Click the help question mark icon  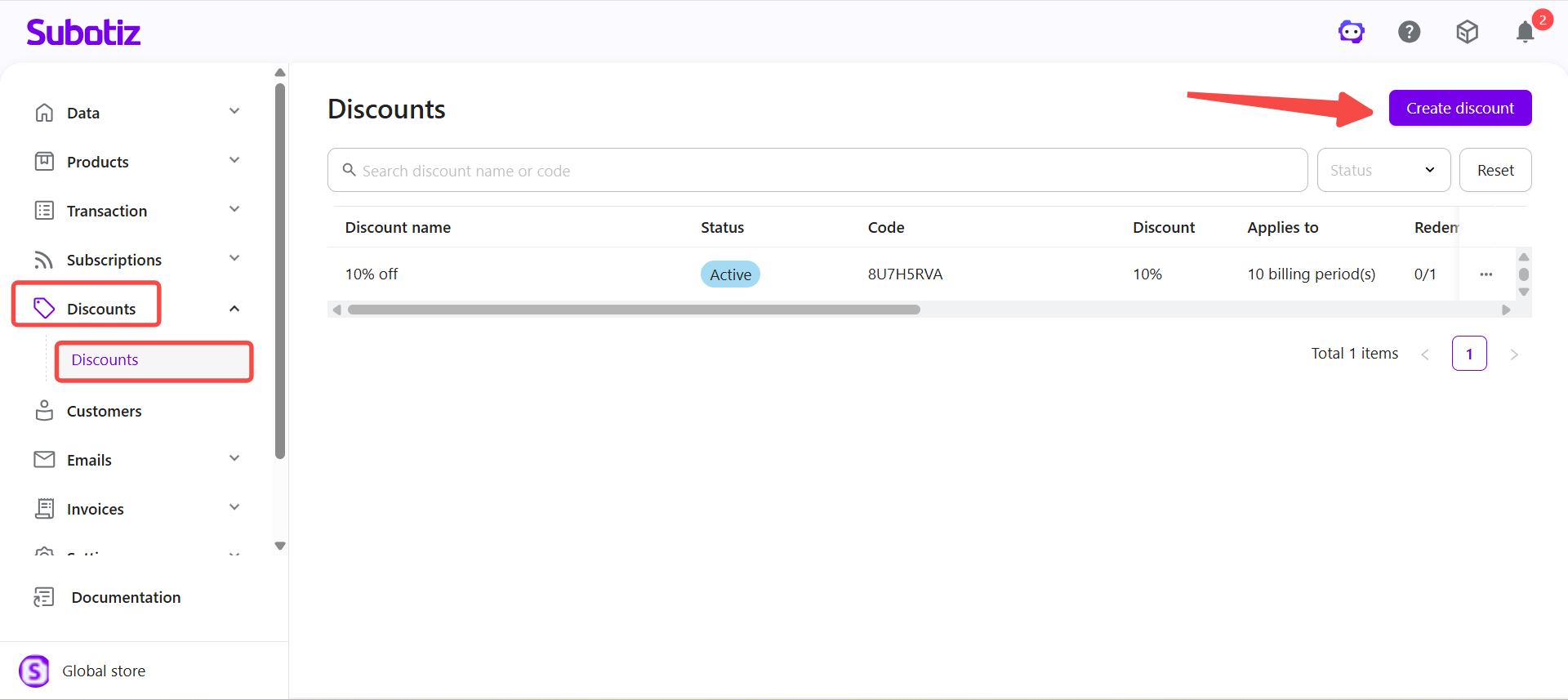pyautogui.click(x=1409, y=33)
